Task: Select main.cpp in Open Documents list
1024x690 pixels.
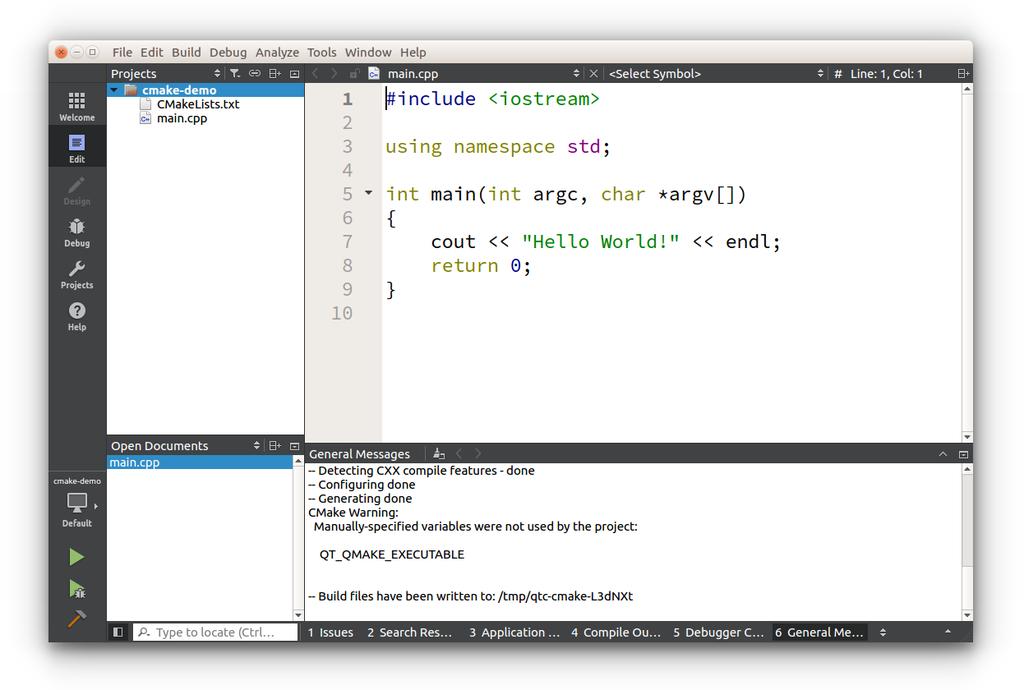Action: pos(200,462)
